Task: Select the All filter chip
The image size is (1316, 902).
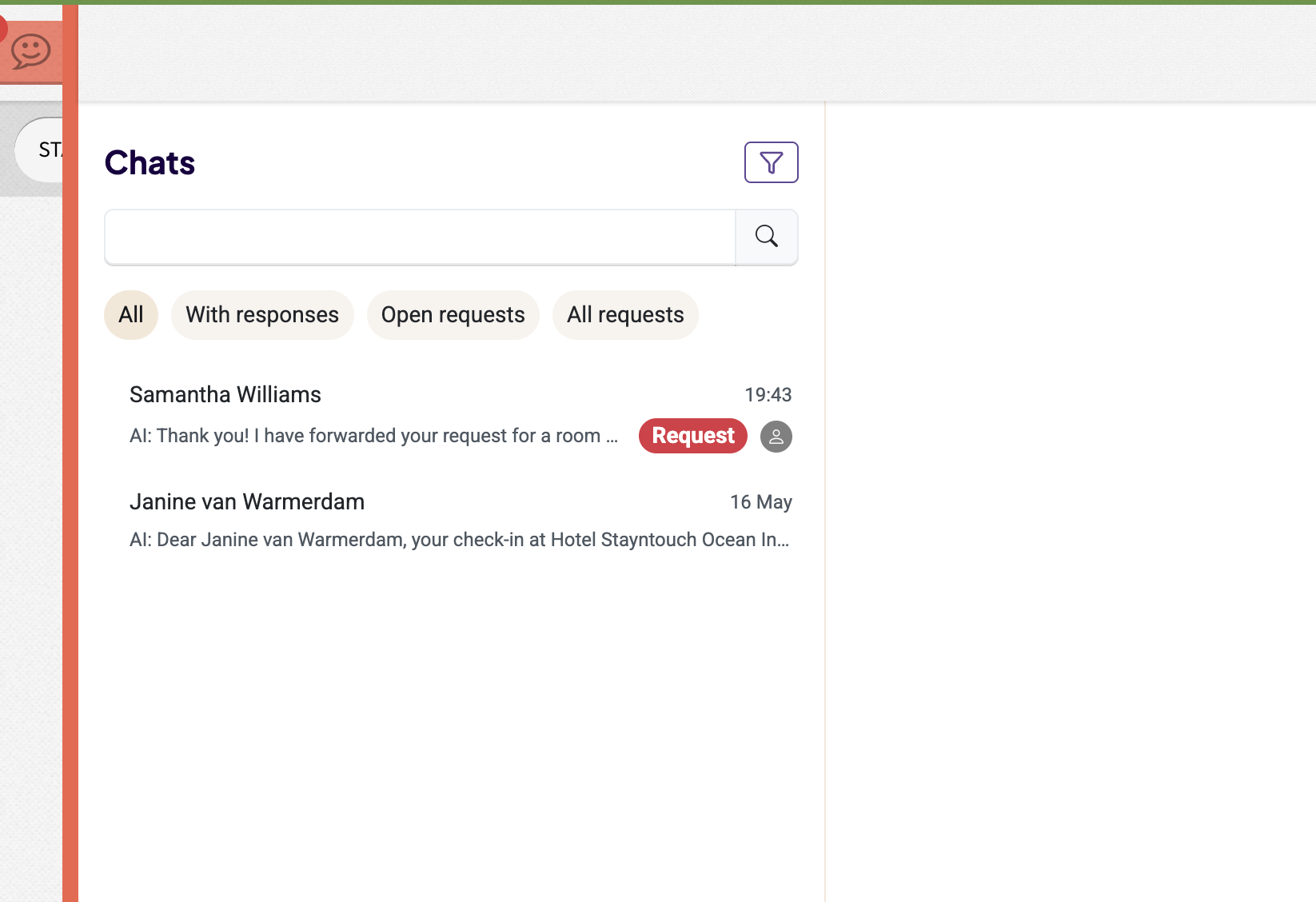Action: [131, 315]
